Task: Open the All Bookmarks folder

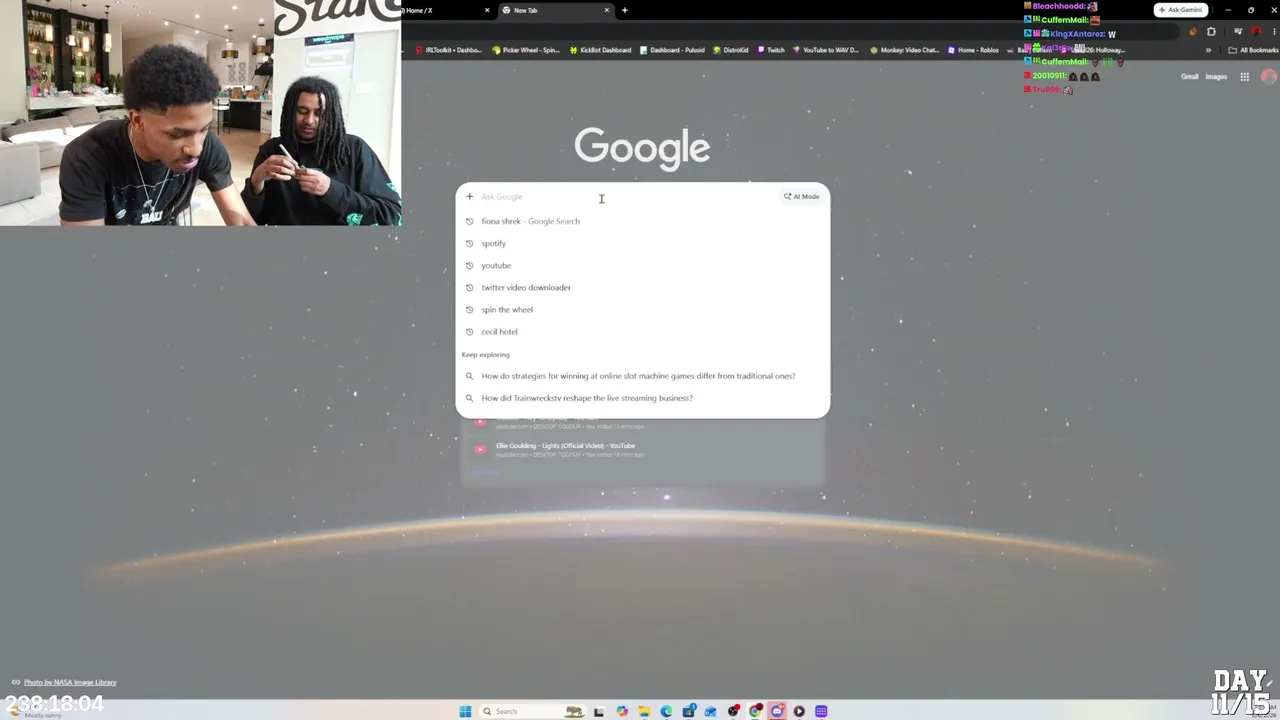Action: coord(1254,50)
